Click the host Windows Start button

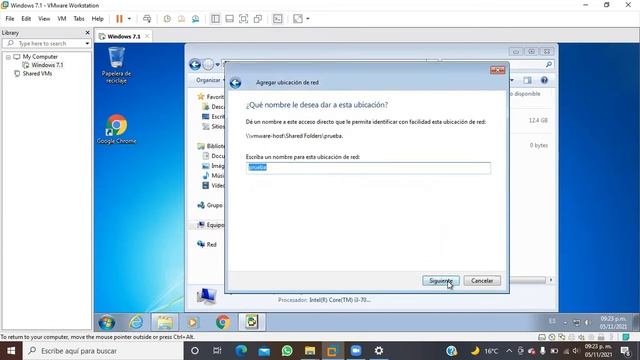[11, 351]
